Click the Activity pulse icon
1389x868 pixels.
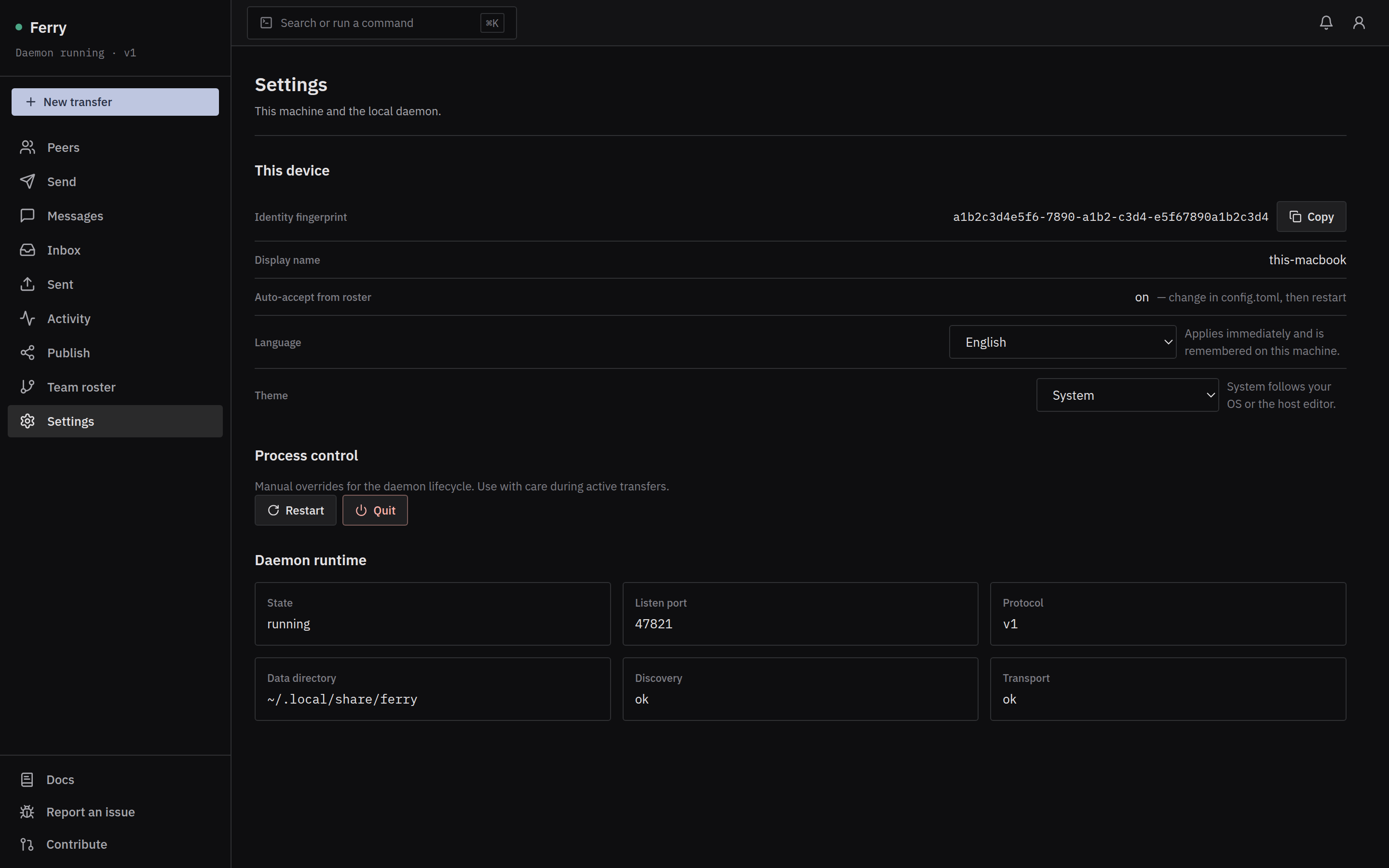[27, 319]
